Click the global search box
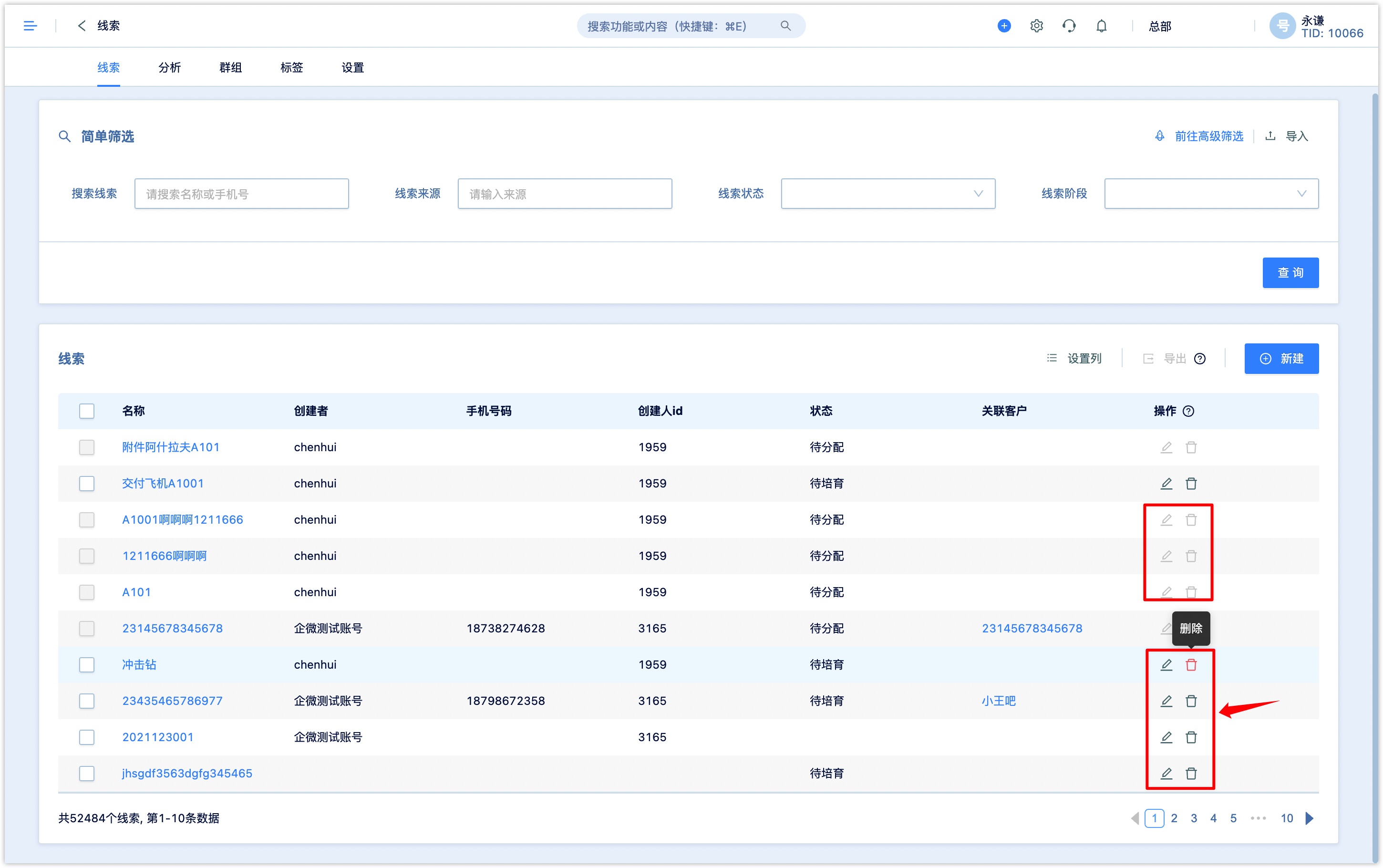Image resolution: width=1383 pixels, height=868 pixels. point(691,26)
